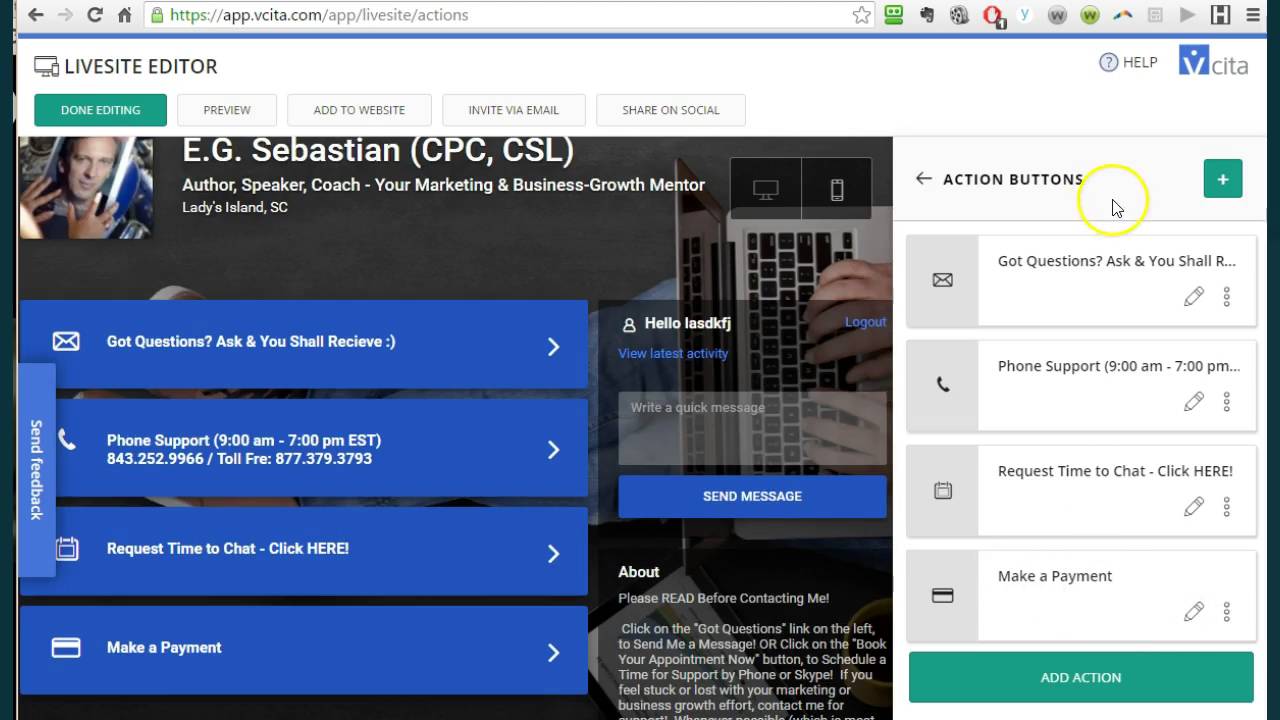Viewport: 1280px width, 720px height.
Task: Switch to mobile preview phone icon
Action: (837, 189)
